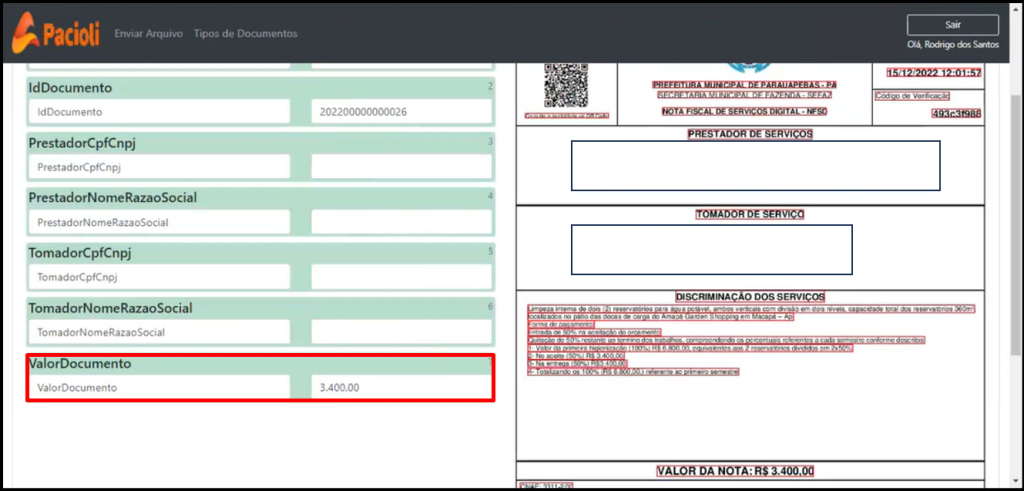This screenshot has height=491, width=1024.
Task: Click the ValorDocumento value field 3.400.00
Action: (x=402, y=387)
